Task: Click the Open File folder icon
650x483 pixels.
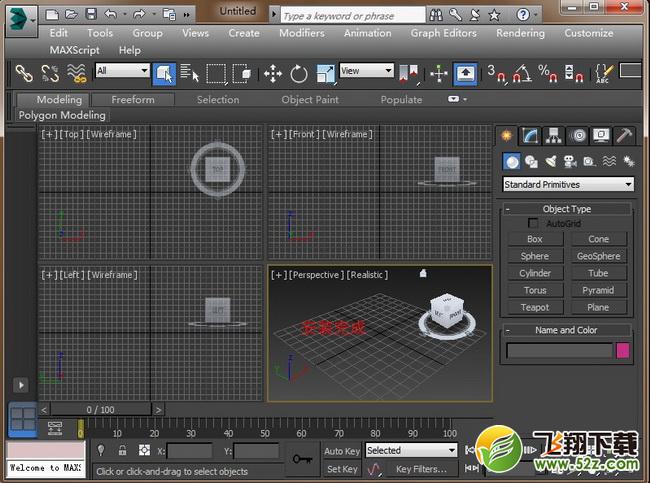Action: pyautogui.click(x=71, y=15)
